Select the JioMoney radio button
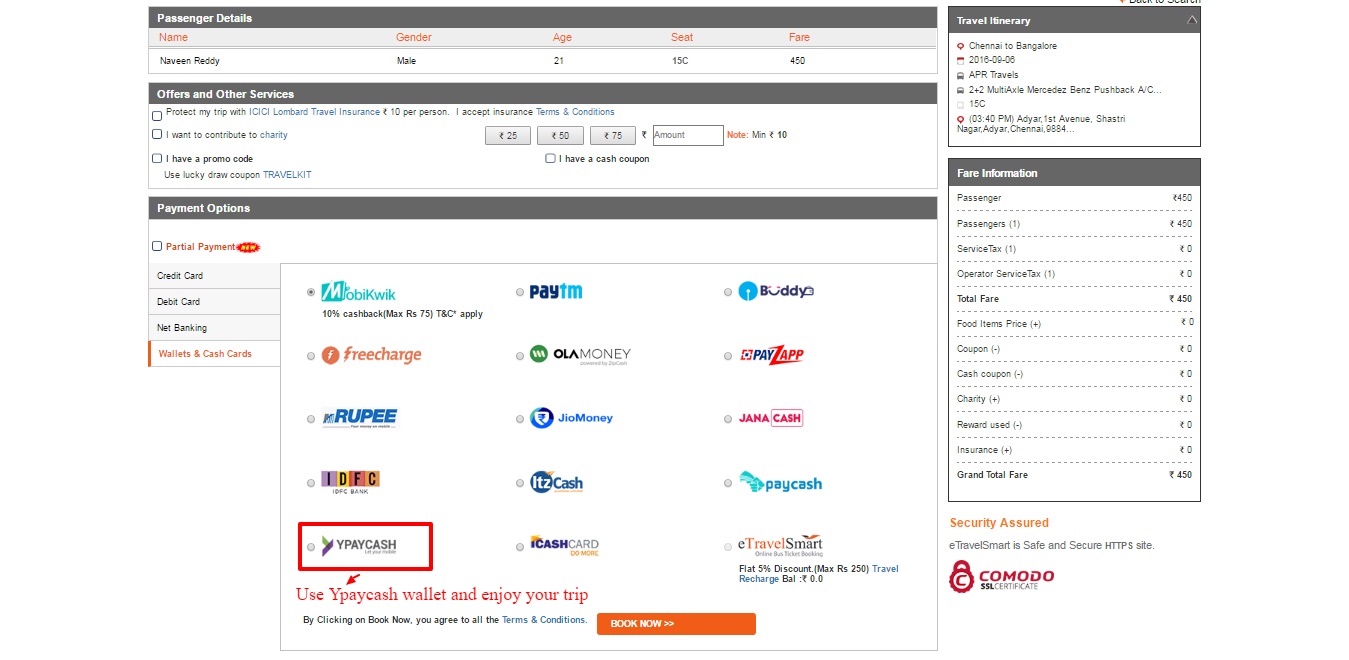1349x660 pixels. pyautogui.click(x=519, y=419)
